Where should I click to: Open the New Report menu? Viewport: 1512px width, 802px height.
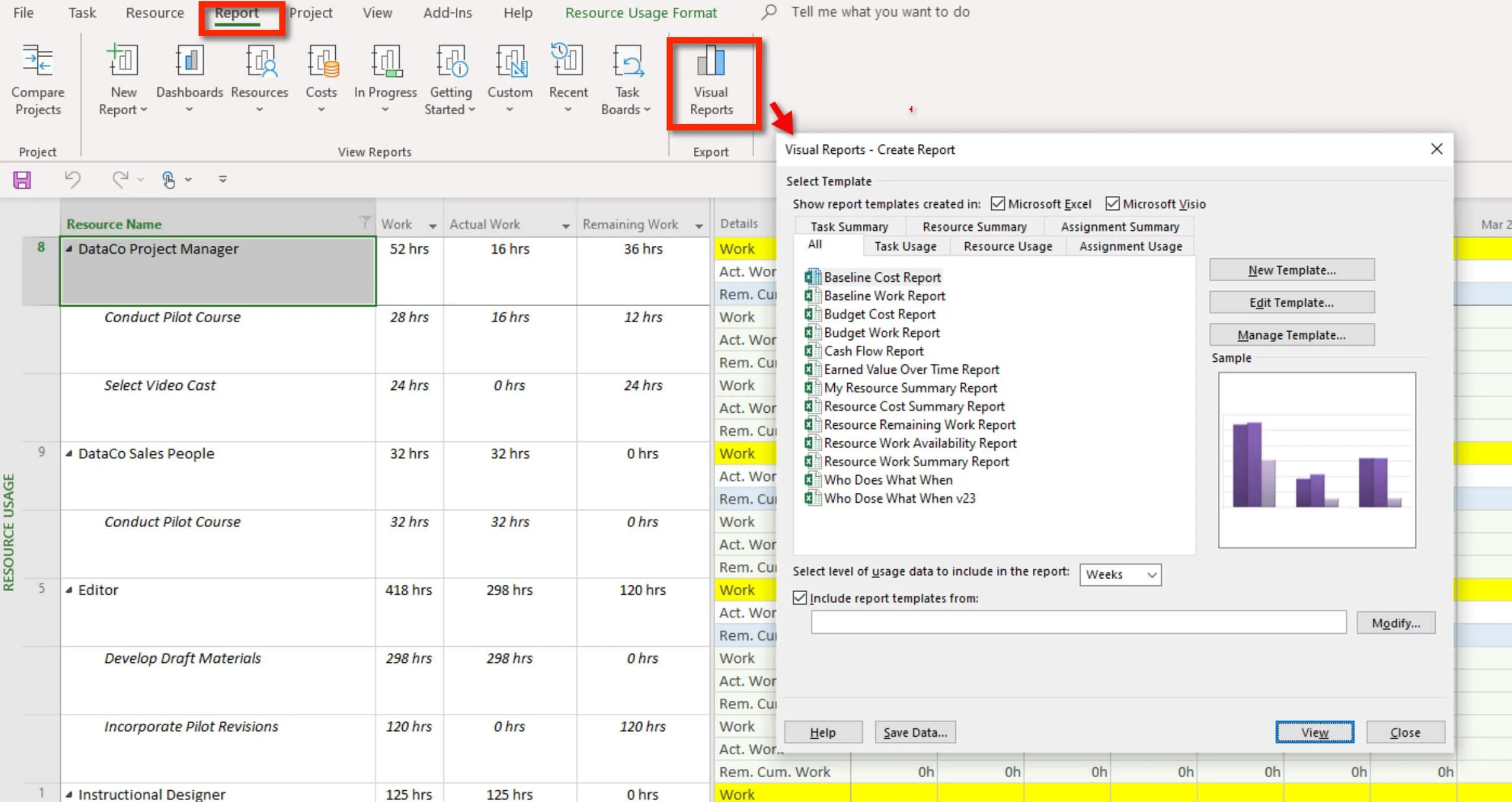pos(124,81)
